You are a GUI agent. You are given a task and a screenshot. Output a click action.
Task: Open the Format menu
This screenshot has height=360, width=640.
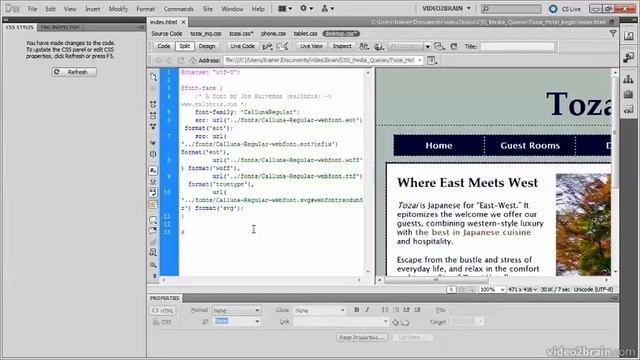pos(146,9)
